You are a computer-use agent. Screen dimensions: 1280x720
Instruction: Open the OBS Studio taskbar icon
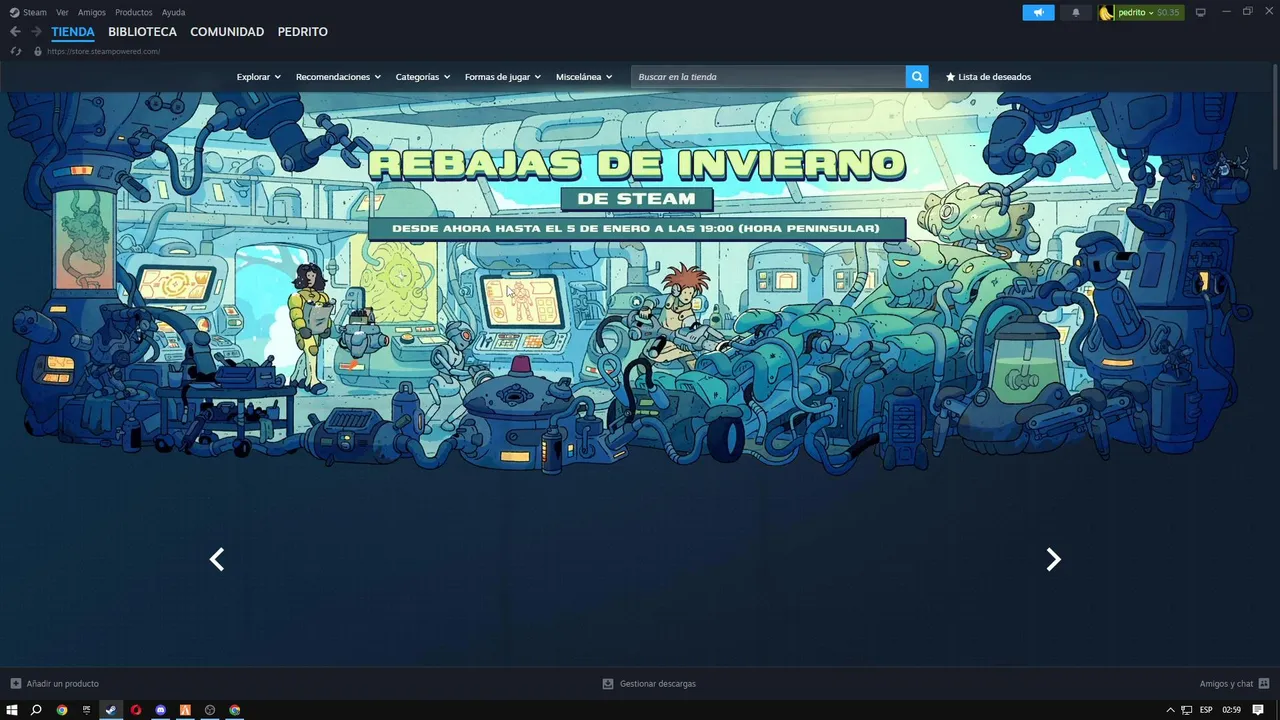coord(210,710)
